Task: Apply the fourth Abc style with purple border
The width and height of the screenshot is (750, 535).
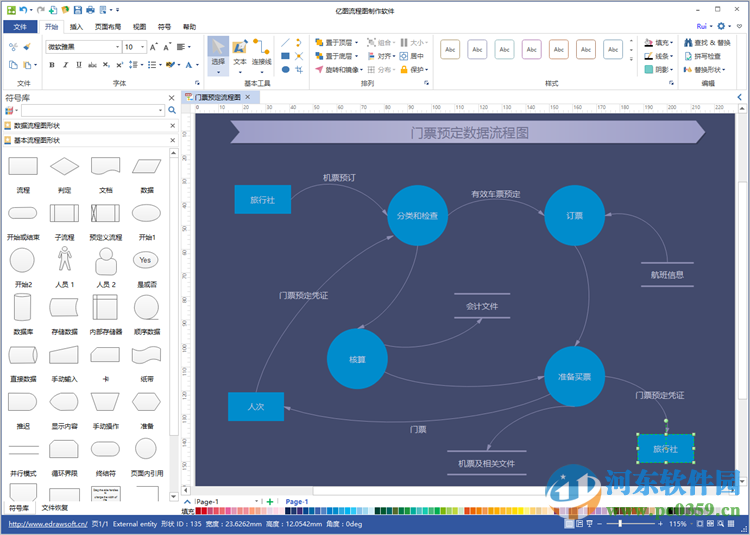Action: [x=531, y=49]
